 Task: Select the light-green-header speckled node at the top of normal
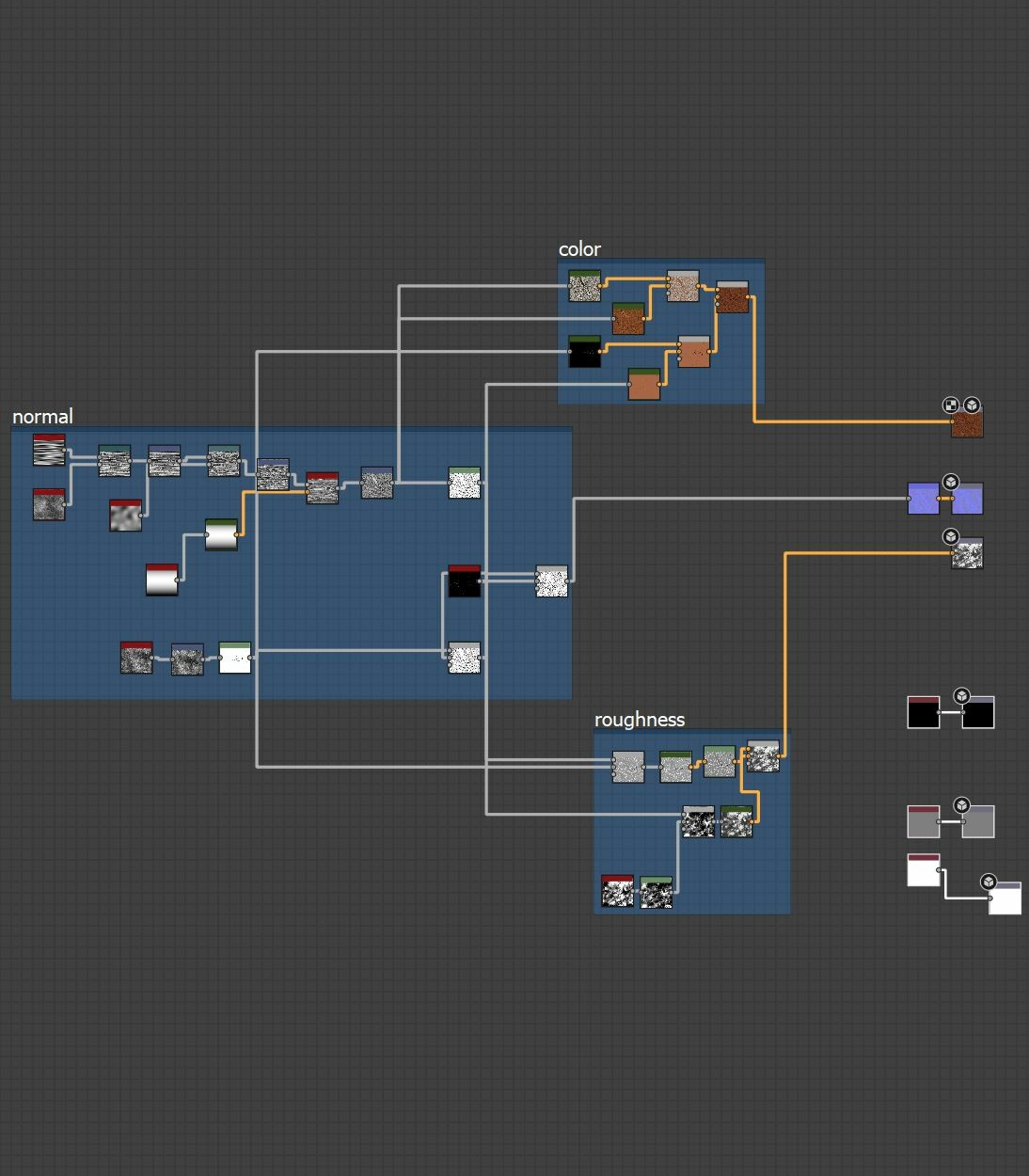464,483
